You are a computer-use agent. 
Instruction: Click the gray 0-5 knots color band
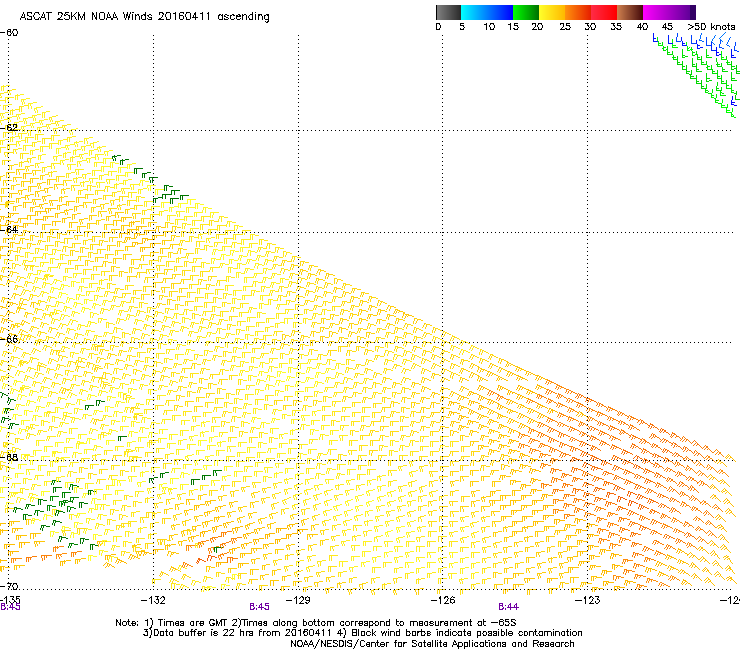click(x=448, y=12)
